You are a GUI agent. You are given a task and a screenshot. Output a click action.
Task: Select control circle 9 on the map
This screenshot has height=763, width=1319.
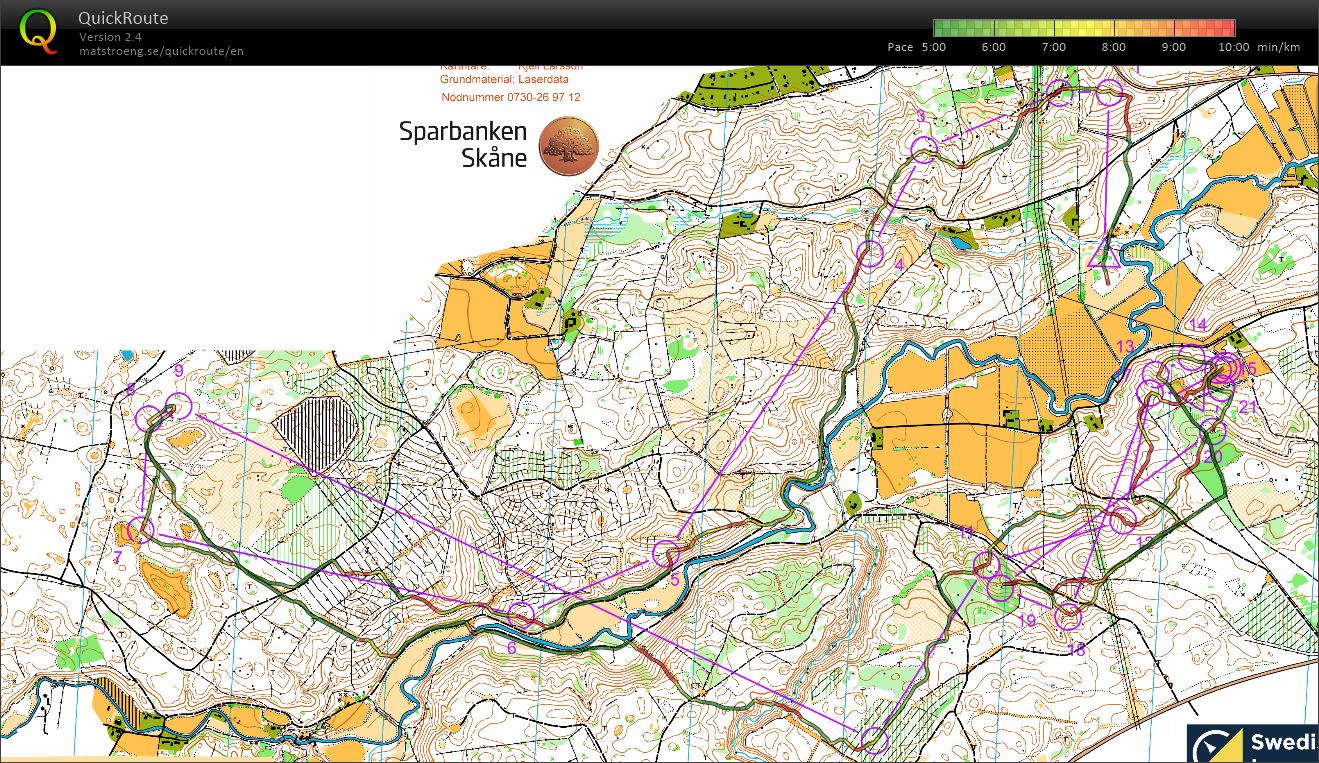click(178, 406)
